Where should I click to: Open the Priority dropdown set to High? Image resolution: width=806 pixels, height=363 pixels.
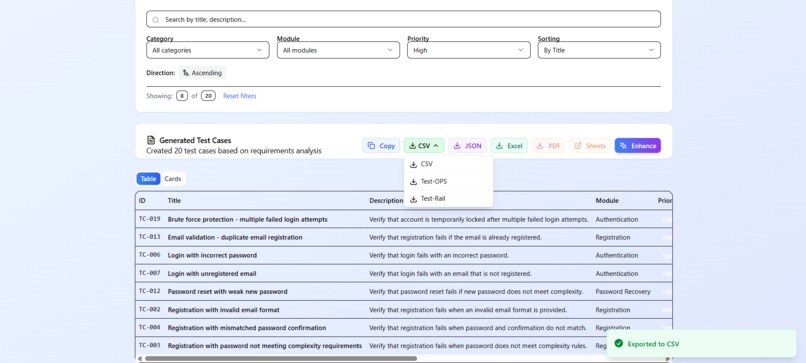click(469, 50)
